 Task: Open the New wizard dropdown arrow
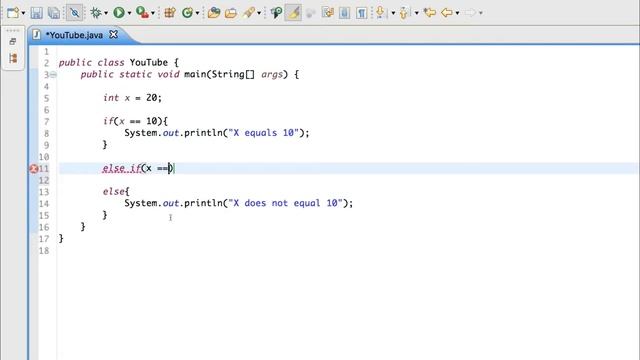tap(23, 13)
